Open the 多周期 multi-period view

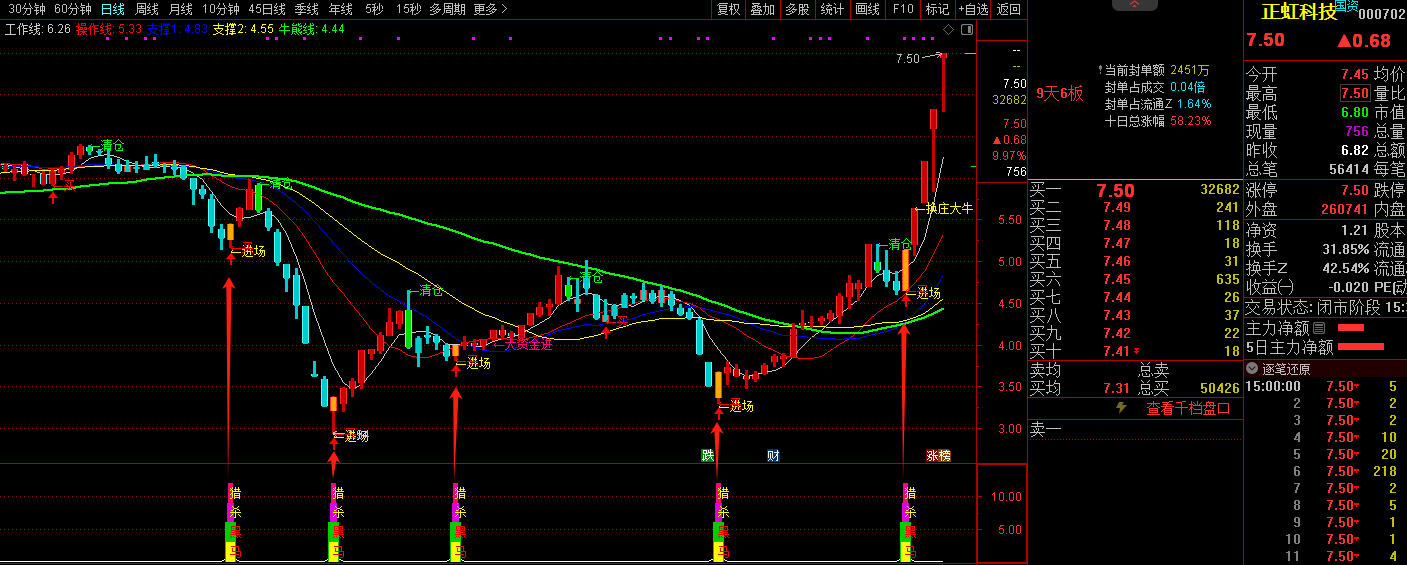click(x=448, y=9)
